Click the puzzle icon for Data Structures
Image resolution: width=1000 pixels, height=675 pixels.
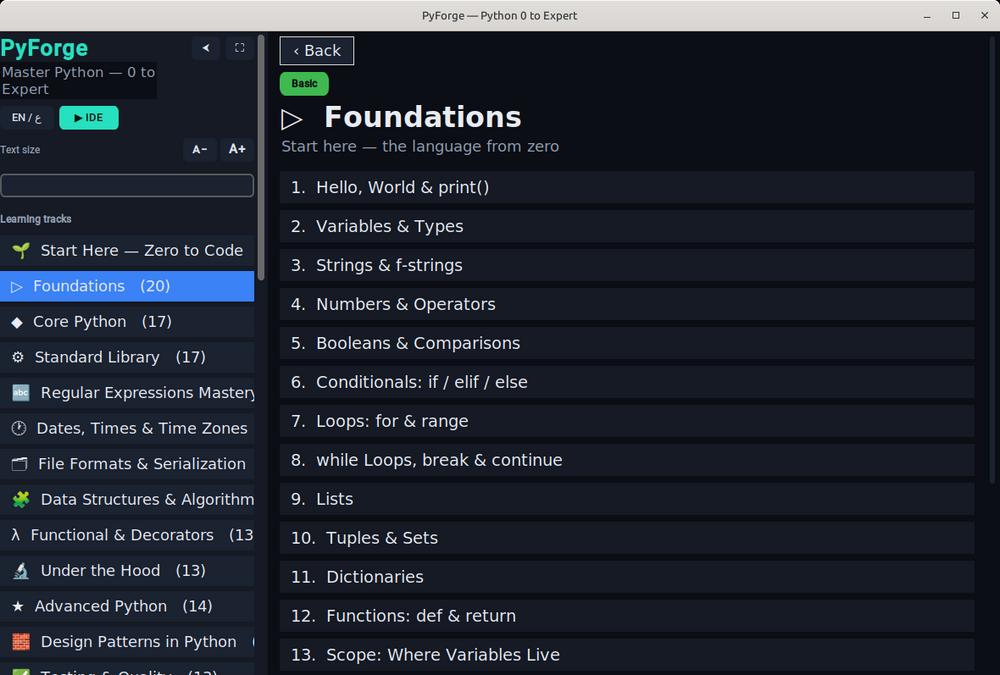pos(21,500)
